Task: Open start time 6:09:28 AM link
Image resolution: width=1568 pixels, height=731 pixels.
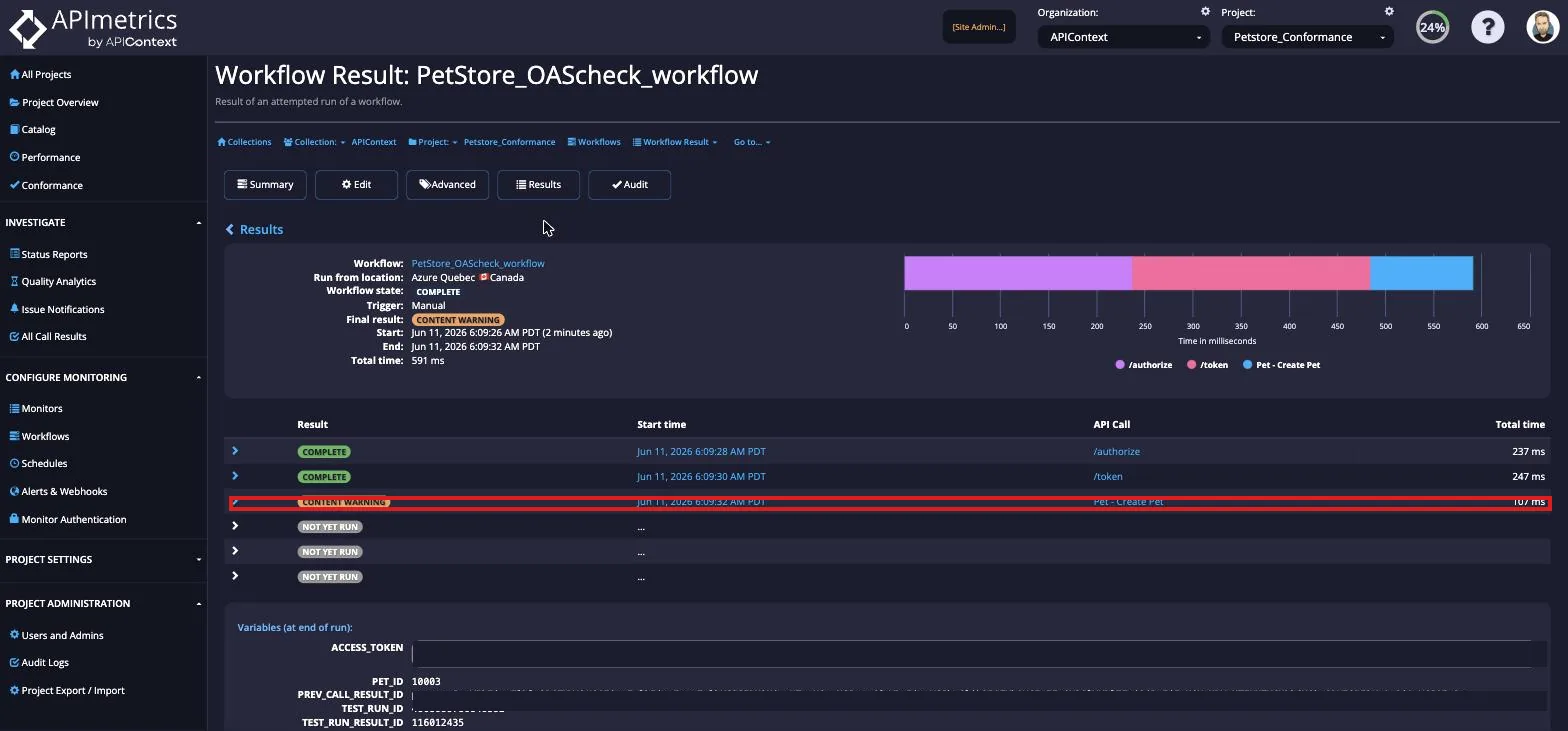Action: tap(701, 452)
